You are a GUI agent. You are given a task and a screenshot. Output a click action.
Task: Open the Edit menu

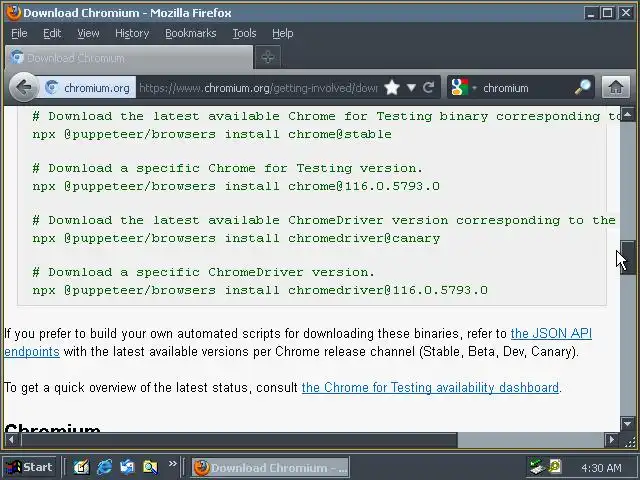52,33
